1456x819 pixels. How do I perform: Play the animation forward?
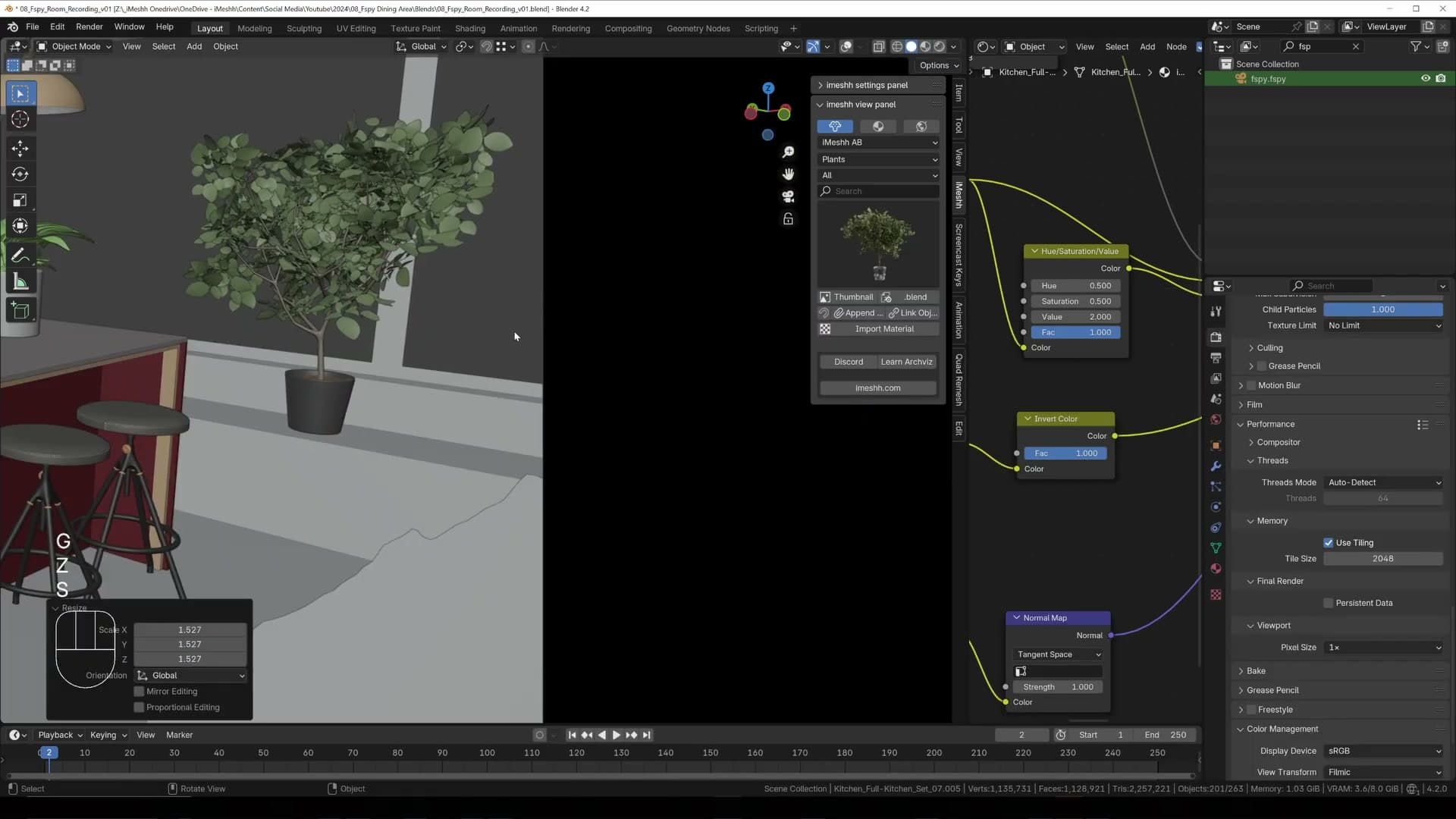[x=617, y=735]
